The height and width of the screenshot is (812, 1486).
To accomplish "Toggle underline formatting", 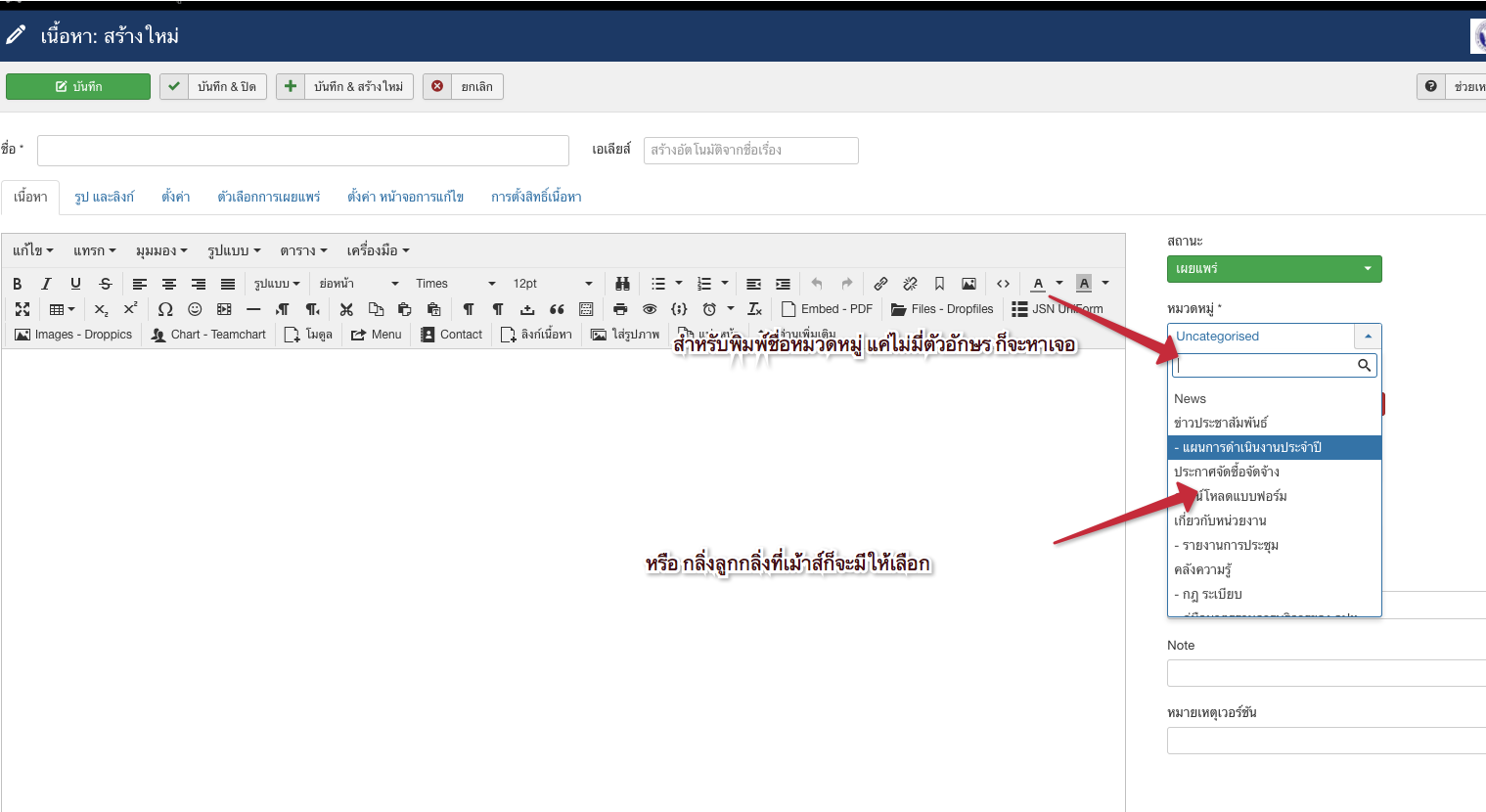I will tap(75, 284).
